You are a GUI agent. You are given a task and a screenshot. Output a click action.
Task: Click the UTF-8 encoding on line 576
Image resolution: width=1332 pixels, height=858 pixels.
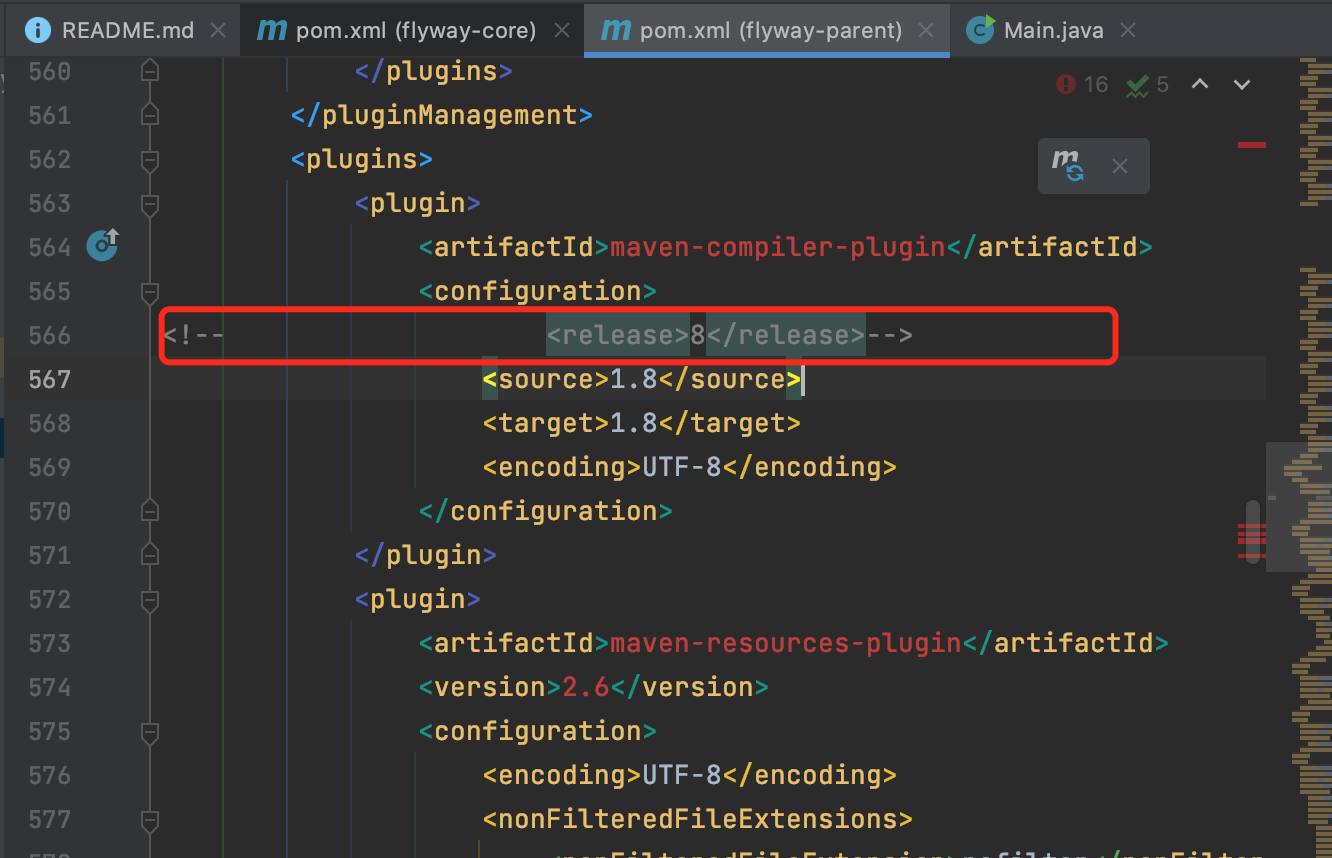click(x=682, y=775)
